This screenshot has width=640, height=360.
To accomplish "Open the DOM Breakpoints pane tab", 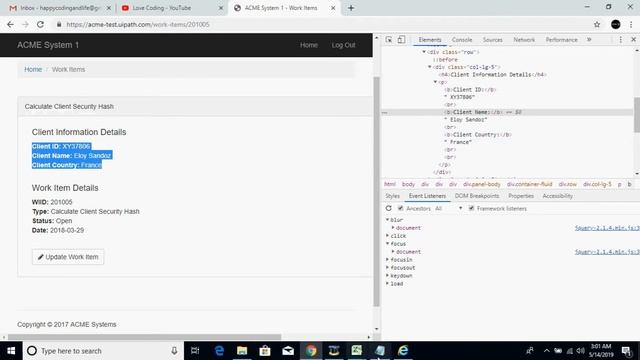I will tap(477, 196).
